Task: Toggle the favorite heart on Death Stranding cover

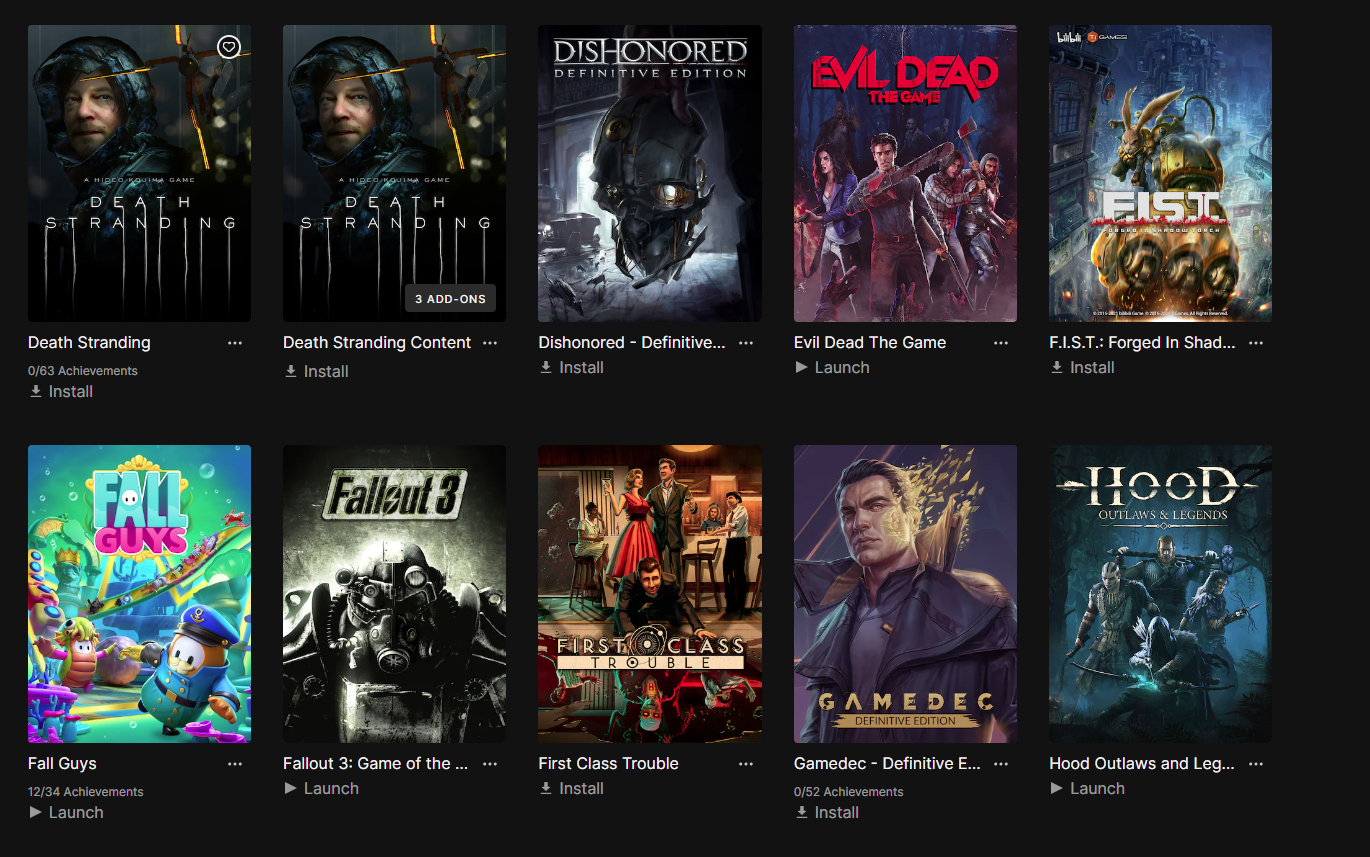Action: [229, 47]
